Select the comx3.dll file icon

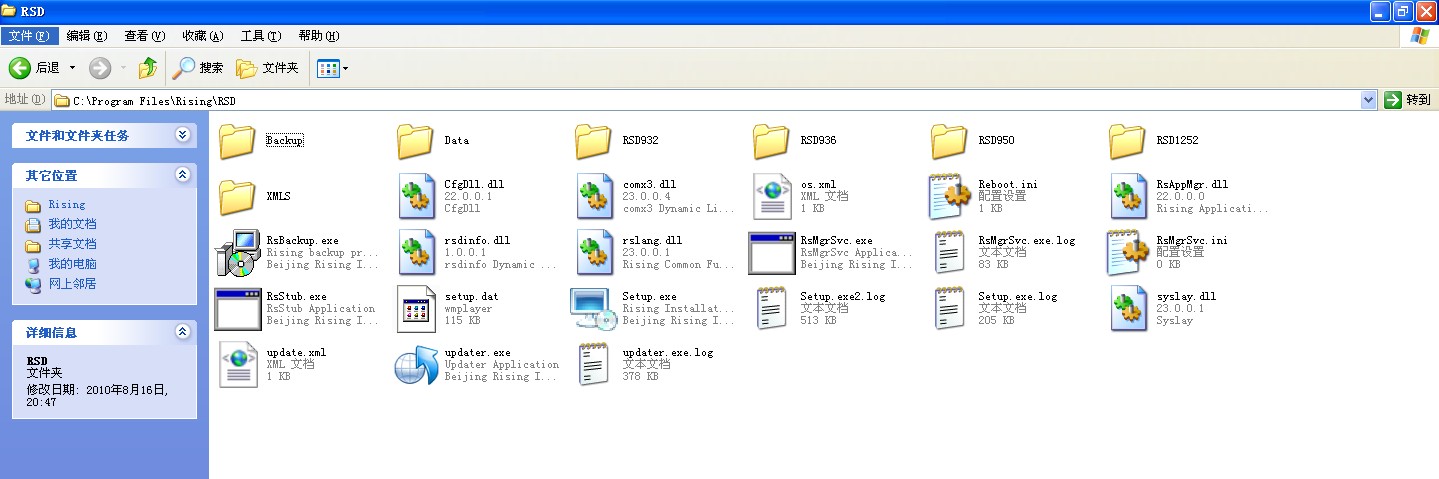tap(593, 197)
